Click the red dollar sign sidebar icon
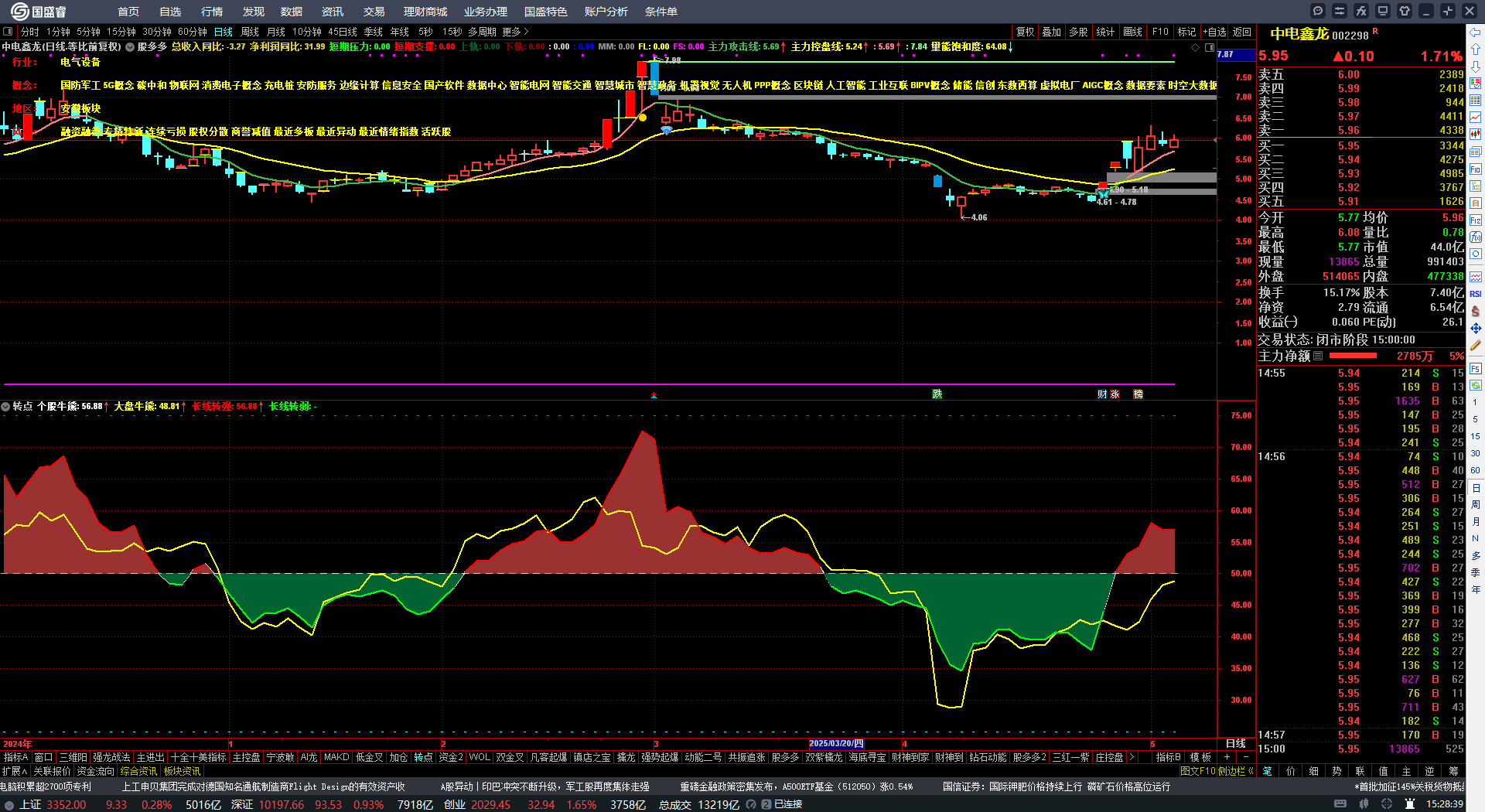 pos(1476,311)
